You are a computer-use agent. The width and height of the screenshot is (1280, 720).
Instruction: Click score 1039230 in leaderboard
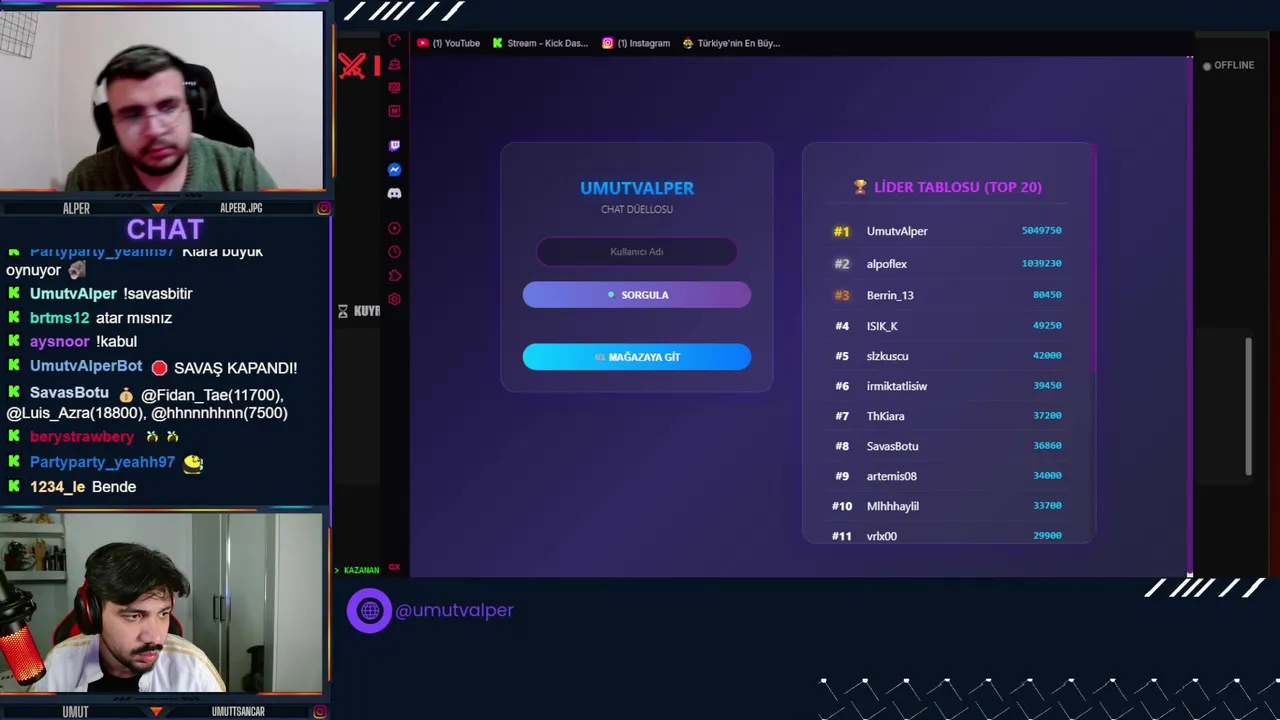[x=1041, y=263]
